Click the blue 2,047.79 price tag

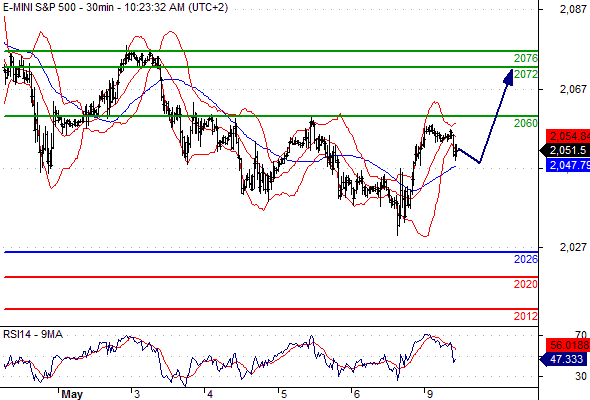coord(568,165)
